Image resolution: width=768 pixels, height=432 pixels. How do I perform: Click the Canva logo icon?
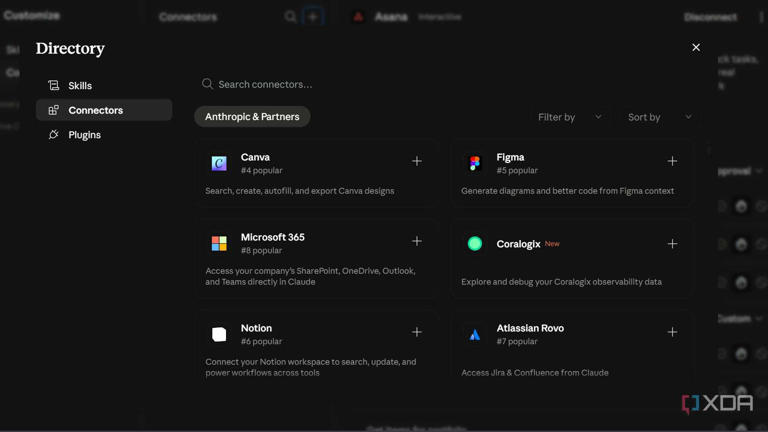tap(219, 163)
